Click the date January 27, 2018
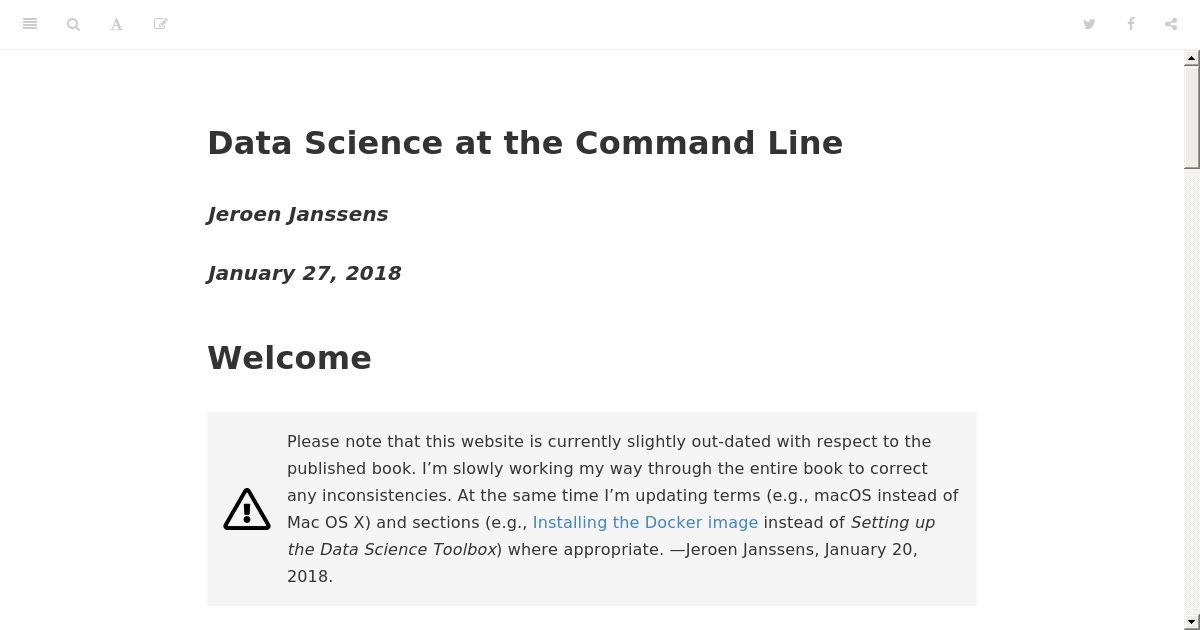The image size is (1200, 630). click(304, 273)
